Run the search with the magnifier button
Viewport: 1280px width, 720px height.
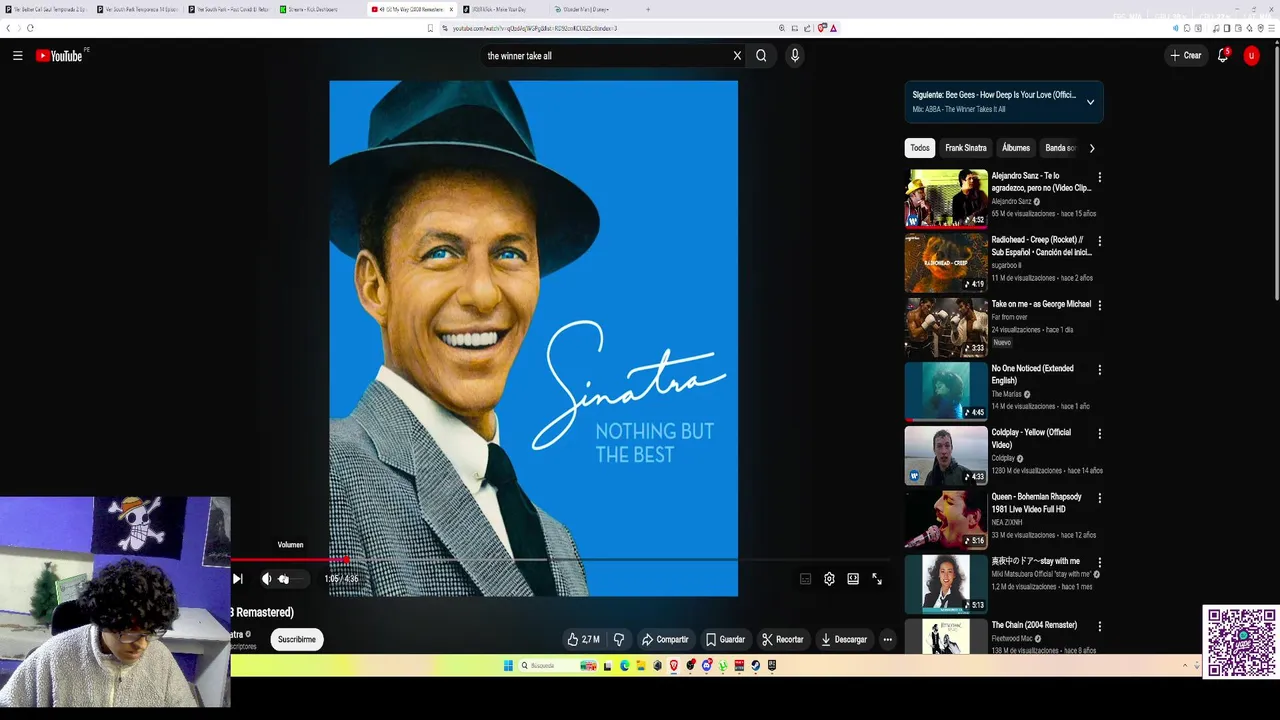[761, 56]
